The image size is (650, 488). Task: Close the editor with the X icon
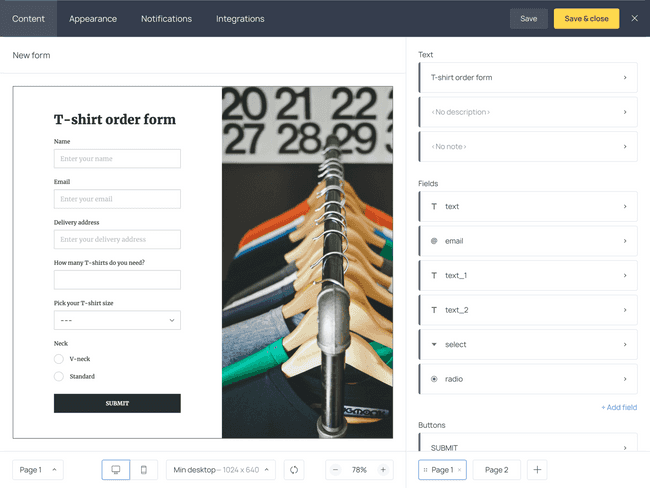point(635,18)
